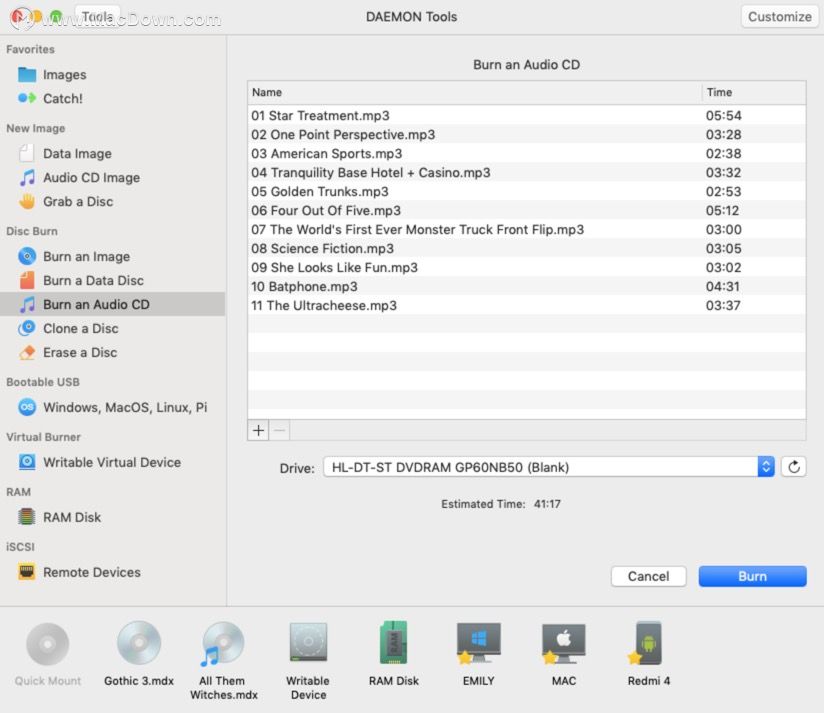This screenshot has width=824, height=713.
Task: Click the Writable Device drive icon in dock
Action: [x=308, y=642]
